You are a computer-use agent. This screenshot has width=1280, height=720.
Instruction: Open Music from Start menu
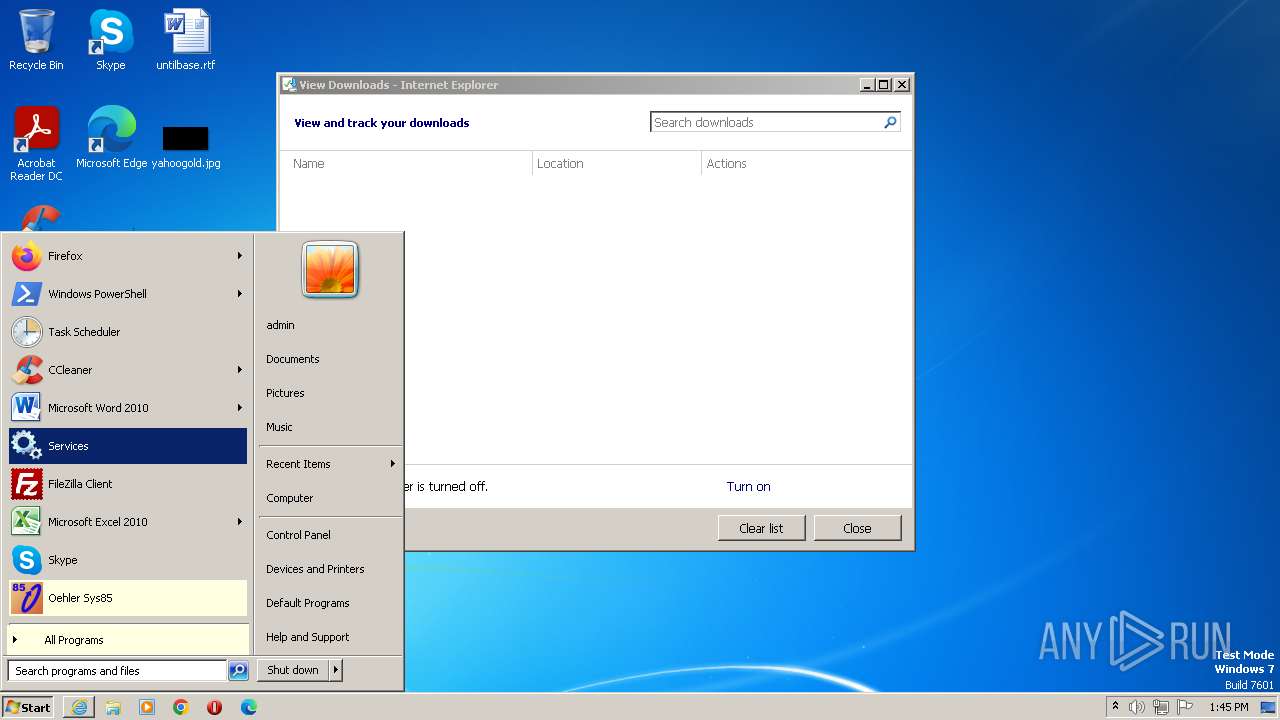pos(279,427)
